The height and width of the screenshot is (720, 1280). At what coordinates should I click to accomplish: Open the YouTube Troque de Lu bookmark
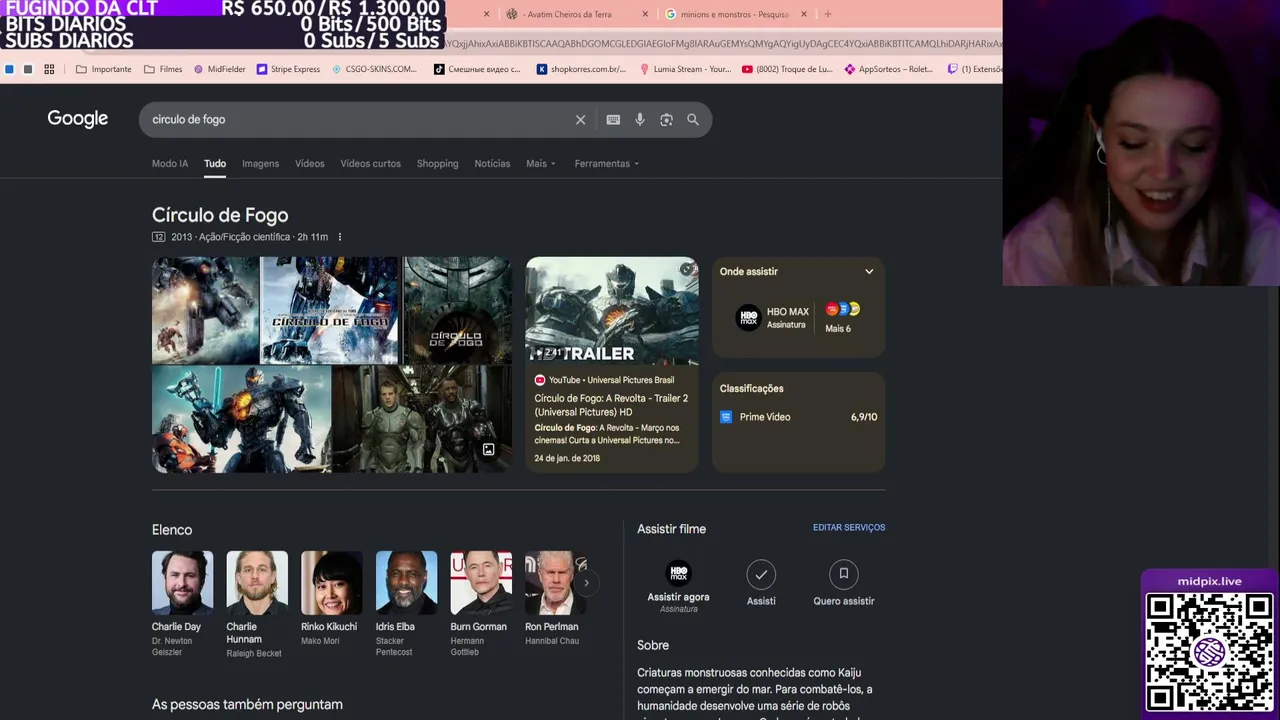787,69
